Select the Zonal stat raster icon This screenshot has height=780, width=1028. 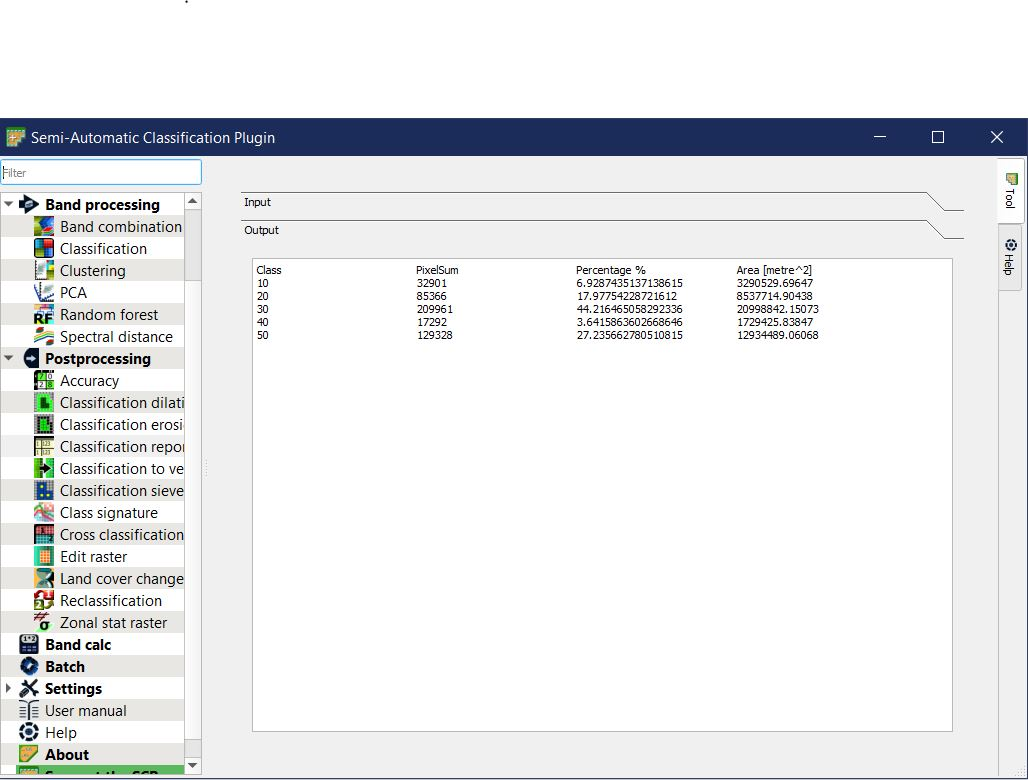(x=44, y=623)
